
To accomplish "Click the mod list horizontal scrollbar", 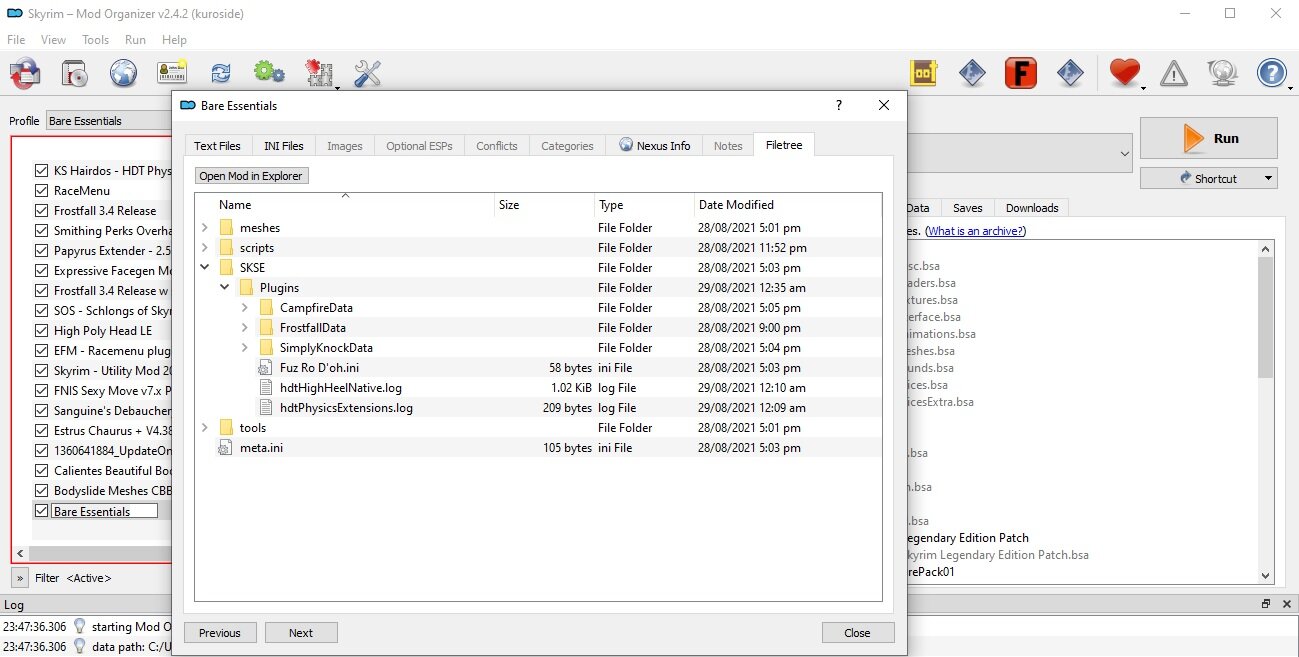I will click(x=100, y=553).
